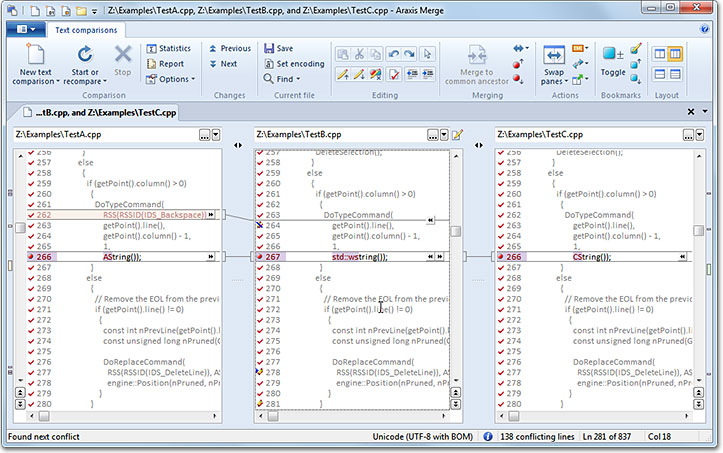Open the blue application menu button
723x453 pixels.
(x=26, y=30)
